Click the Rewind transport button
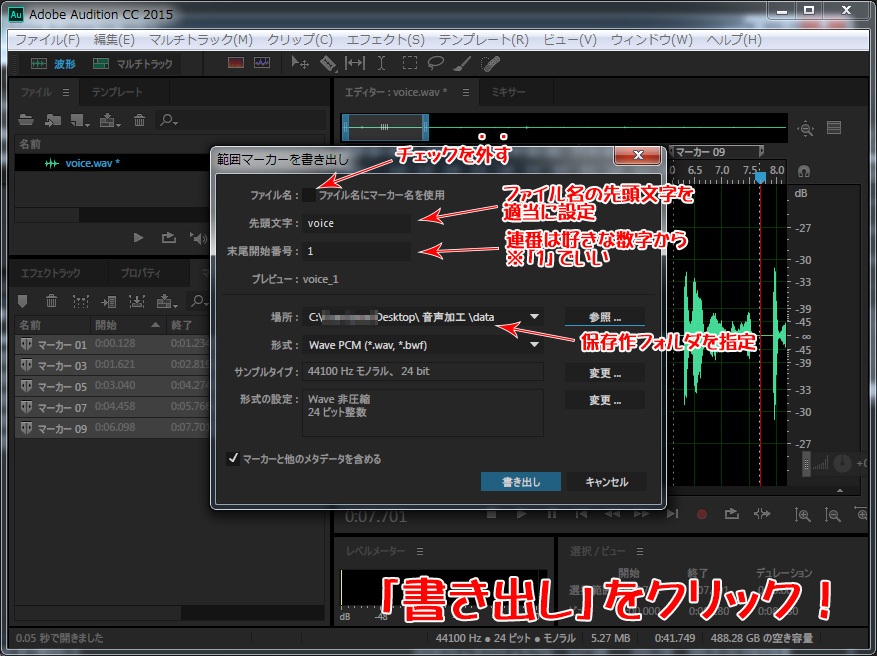877x656 pixels. point(612,515)
